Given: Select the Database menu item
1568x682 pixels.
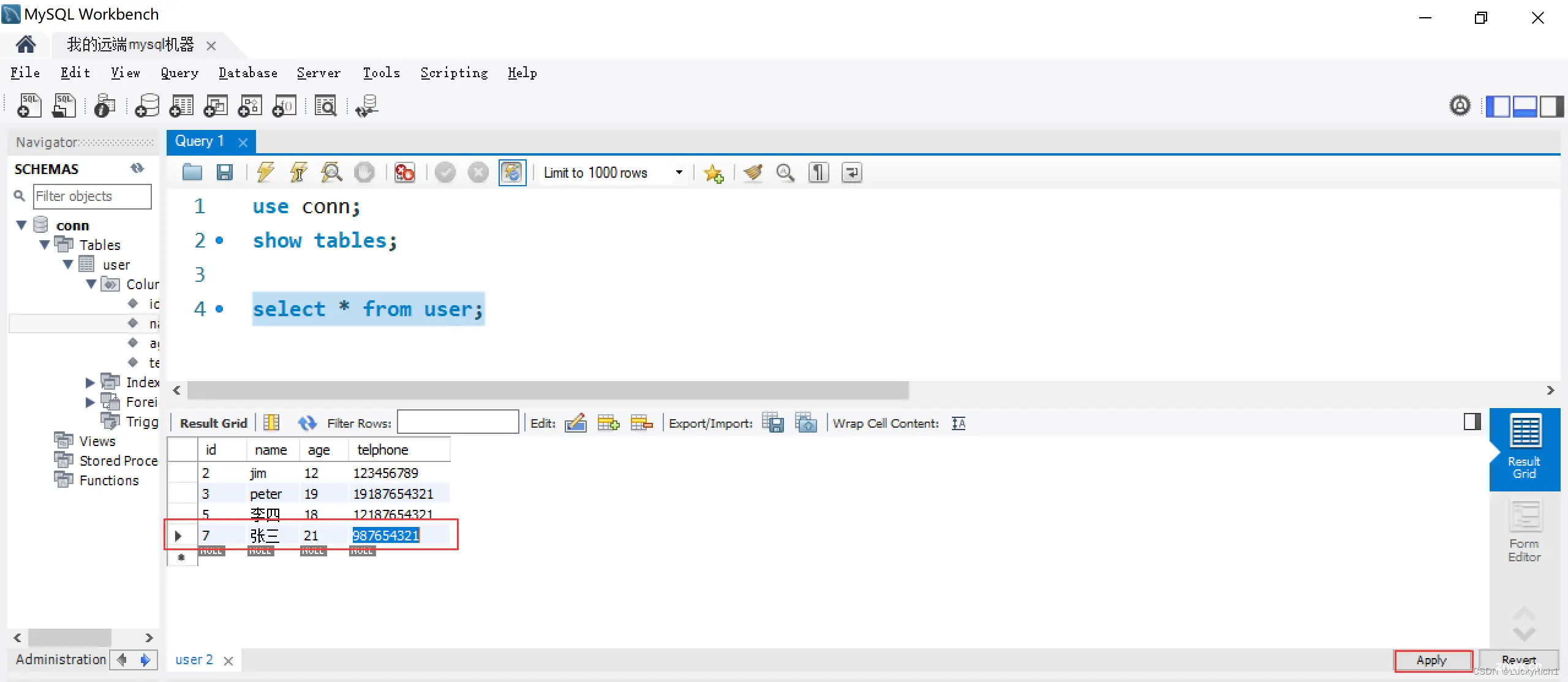Looking at the screenshot, I should click(x=247, y=72).
